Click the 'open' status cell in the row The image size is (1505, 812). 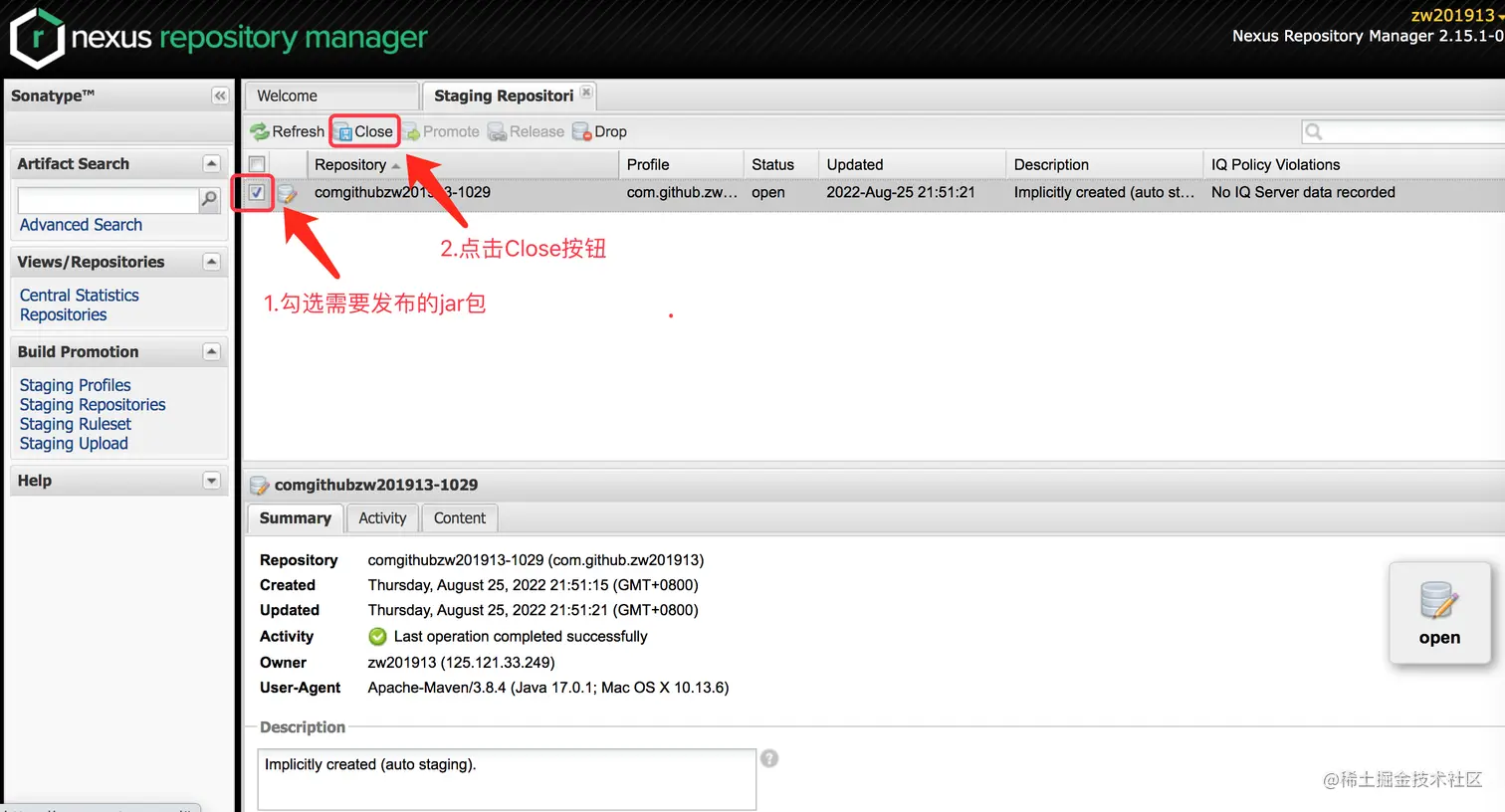point(768,192)
